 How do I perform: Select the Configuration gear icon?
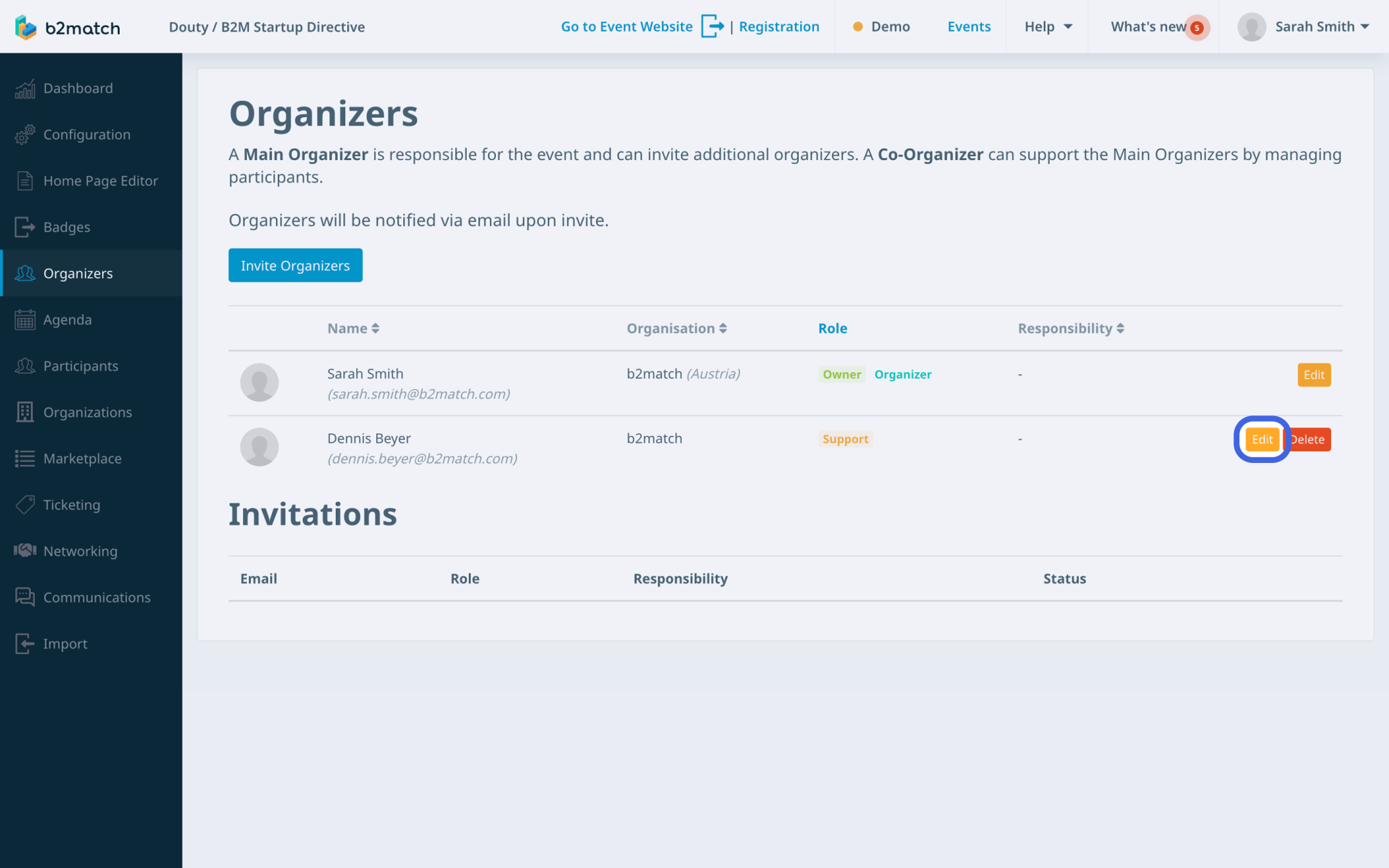pos(24,135)
